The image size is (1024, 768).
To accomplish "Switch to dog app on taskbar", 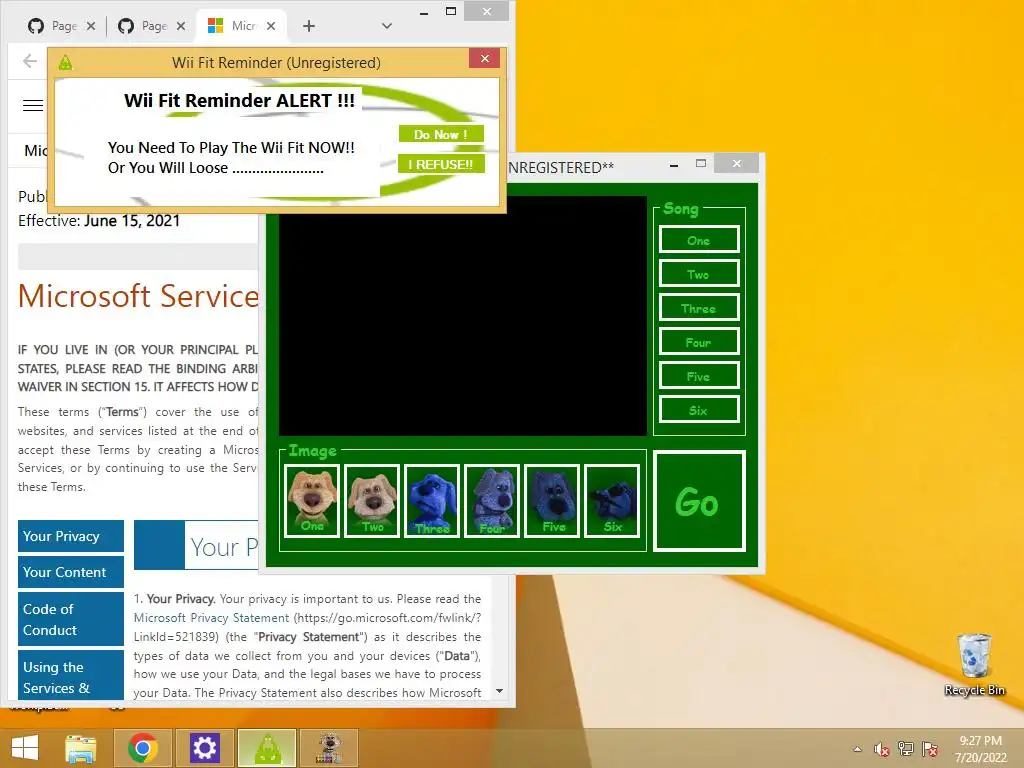I will coord(329,748).
